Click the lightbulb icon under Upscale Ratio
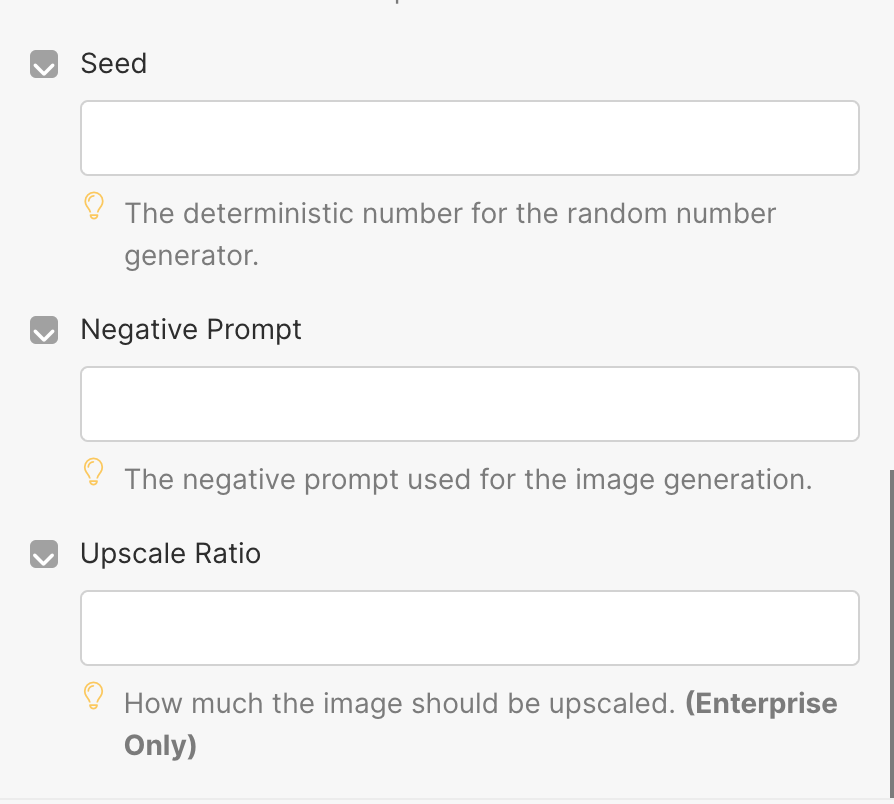This screenshot has width=894, height=804. pyautogui.click(x=93, y=696)
